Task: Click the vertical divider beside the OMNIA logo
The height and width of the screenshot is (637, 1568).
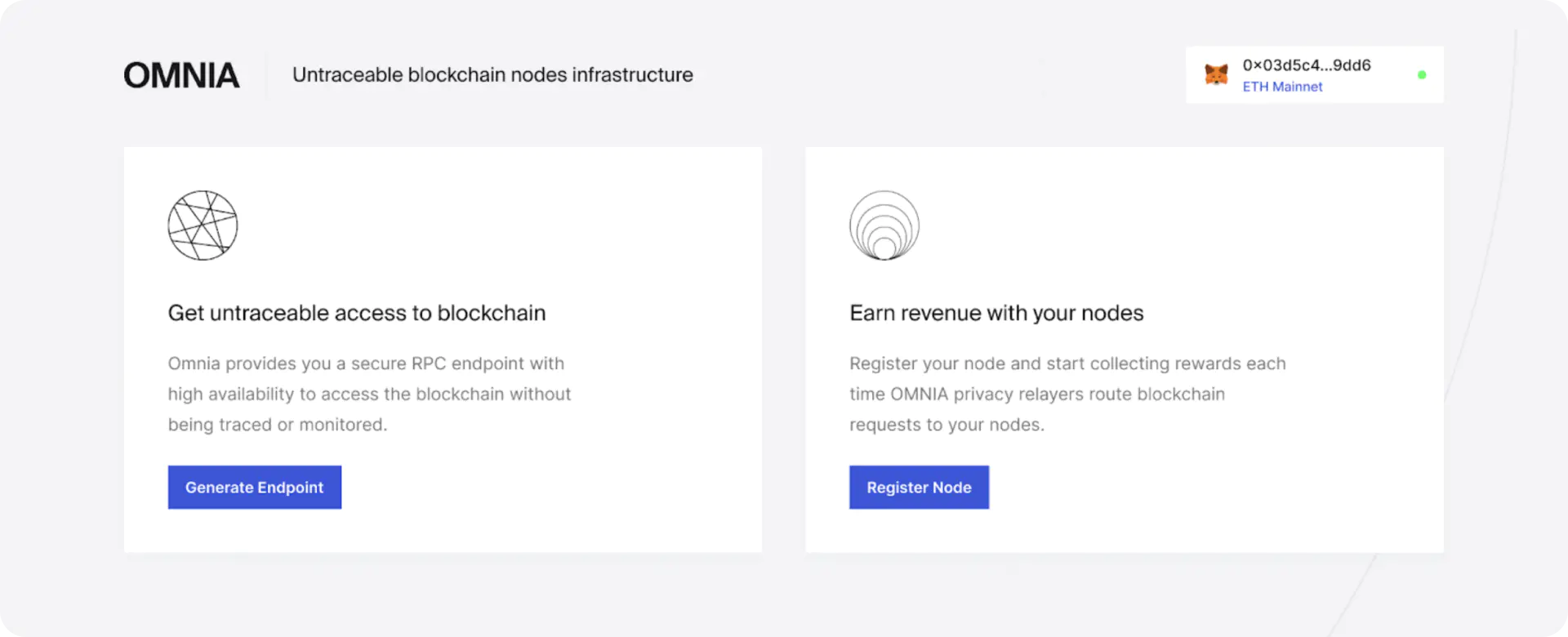Action: coord(266,75)
